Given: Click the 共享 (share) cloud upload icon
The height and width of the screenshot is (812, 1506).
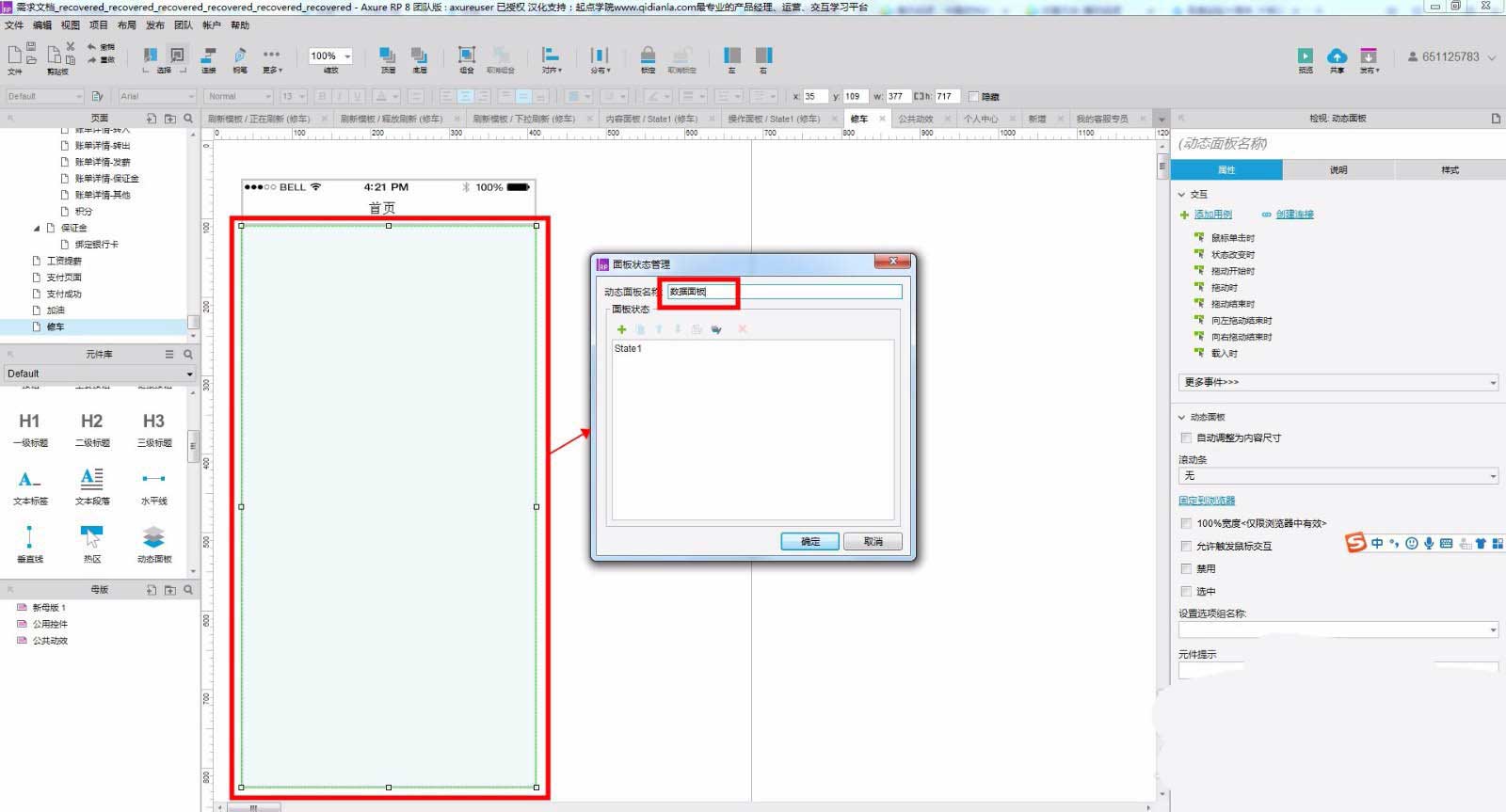Looking at the screenshot, I should 1337,56.
